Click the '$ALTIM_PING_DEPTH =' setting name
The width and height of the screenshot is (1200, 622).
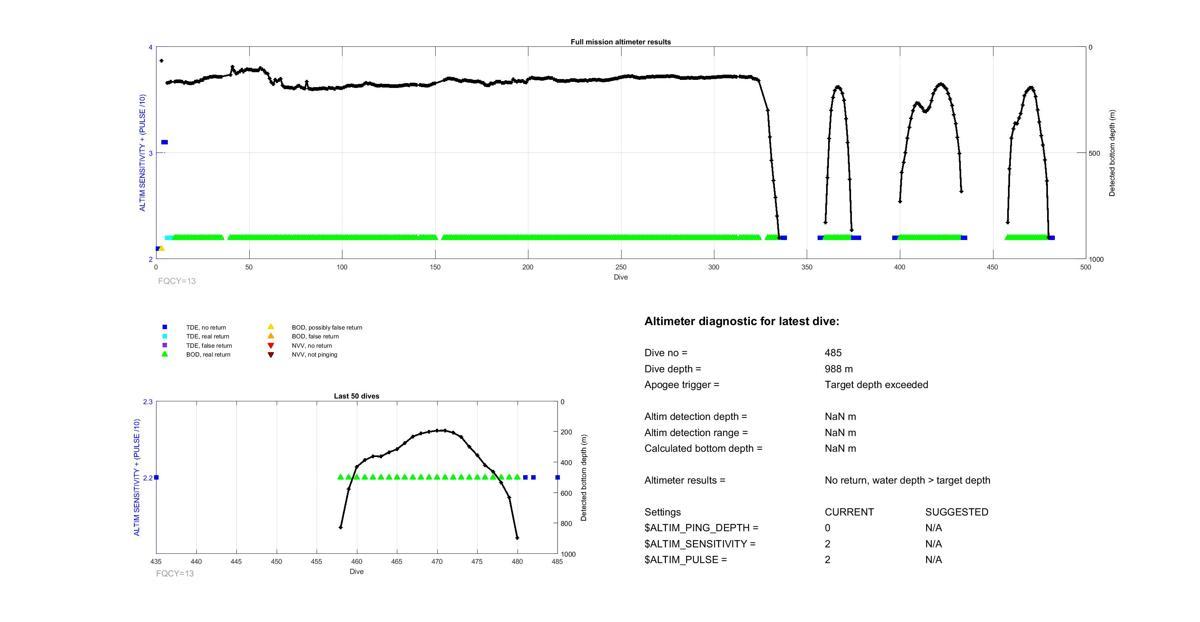702,528
